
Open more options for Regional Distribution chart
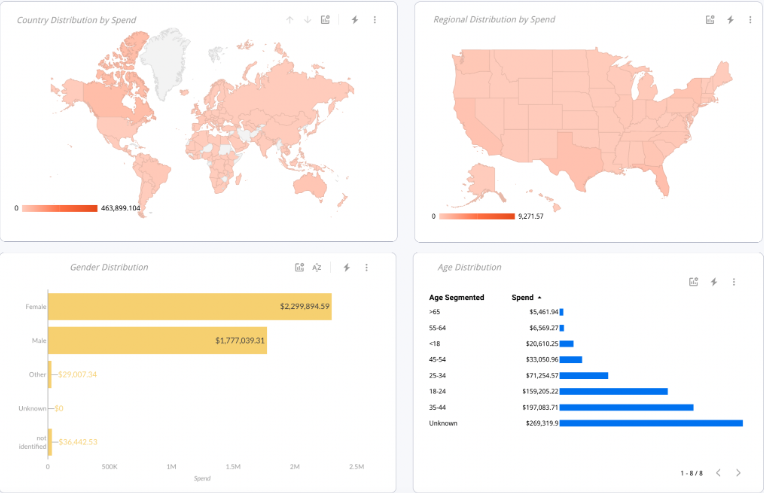click(x=749, y=20)
